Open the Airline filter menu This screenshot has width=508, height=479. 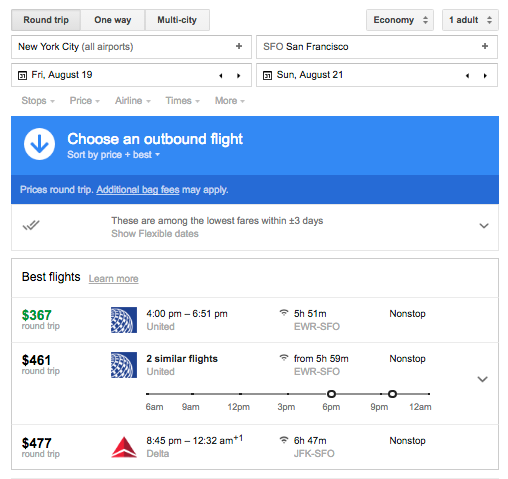tap(133, 101)
